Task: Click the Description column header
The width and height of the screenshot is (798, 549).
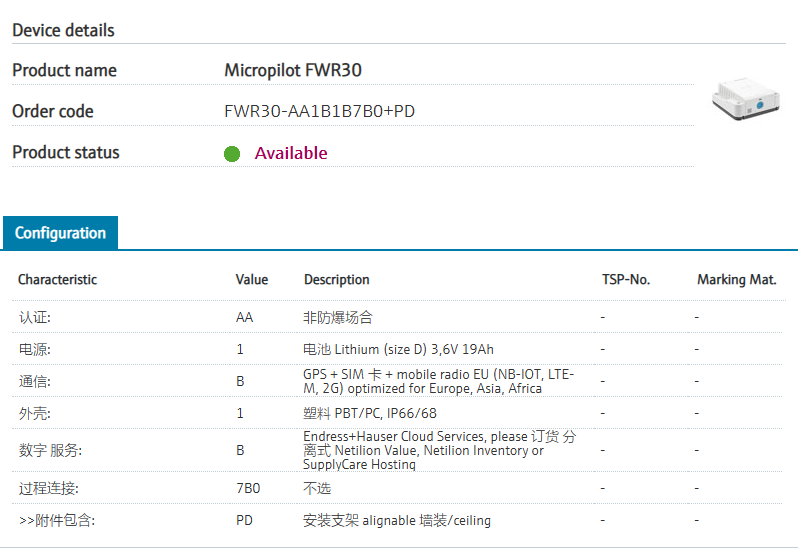Action: (336, 280)
